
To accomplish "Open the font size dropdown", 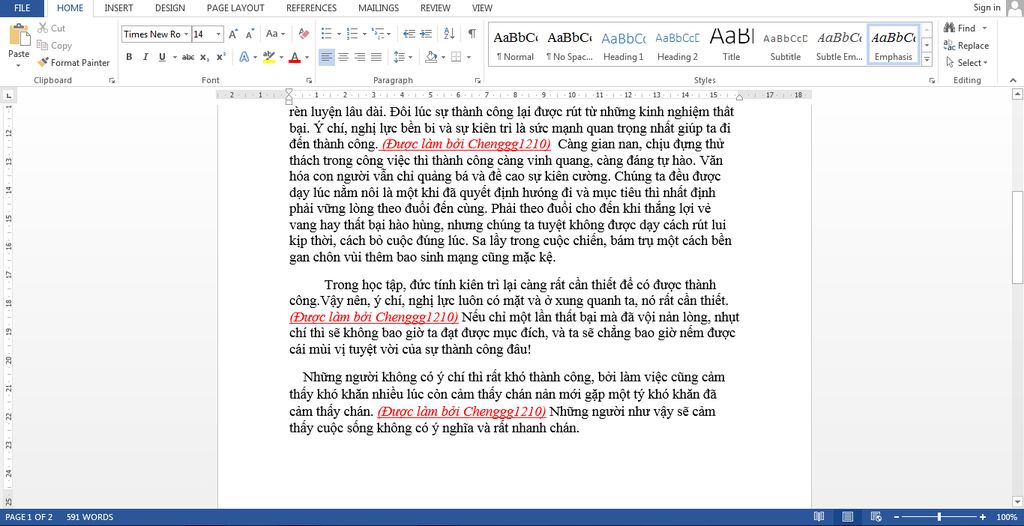I will pyautogui.click(x=219, y=34).
